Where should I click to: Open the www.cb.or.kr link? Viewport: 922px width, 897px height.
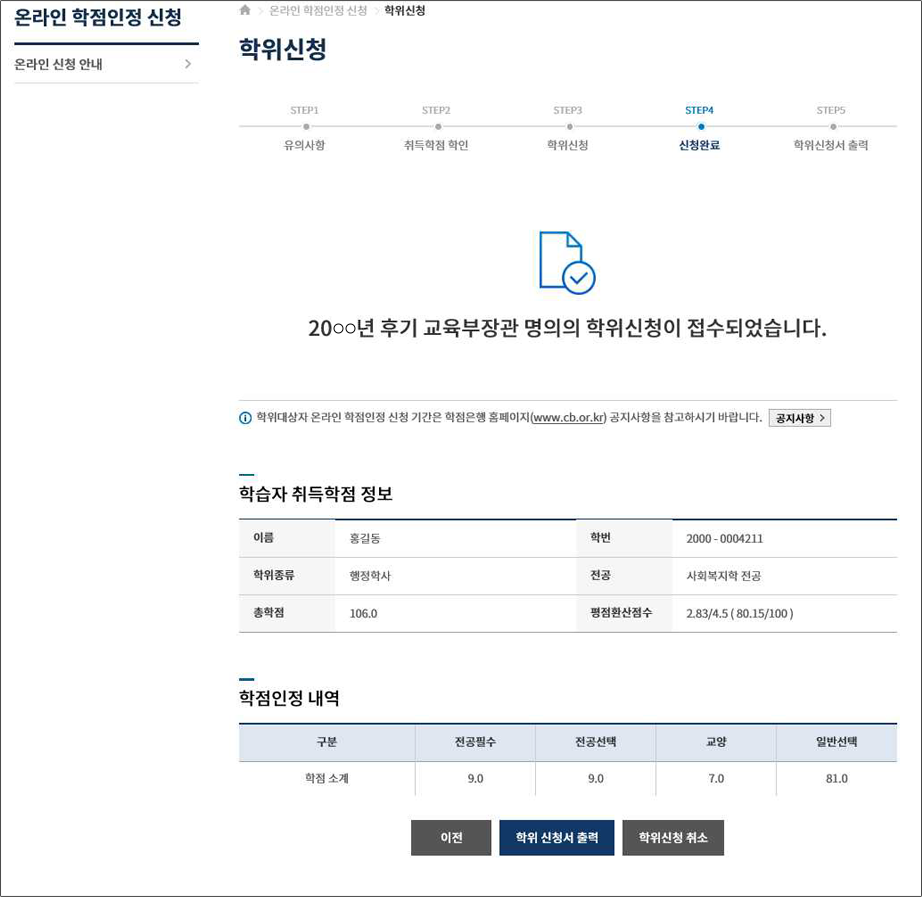[568, 418]
